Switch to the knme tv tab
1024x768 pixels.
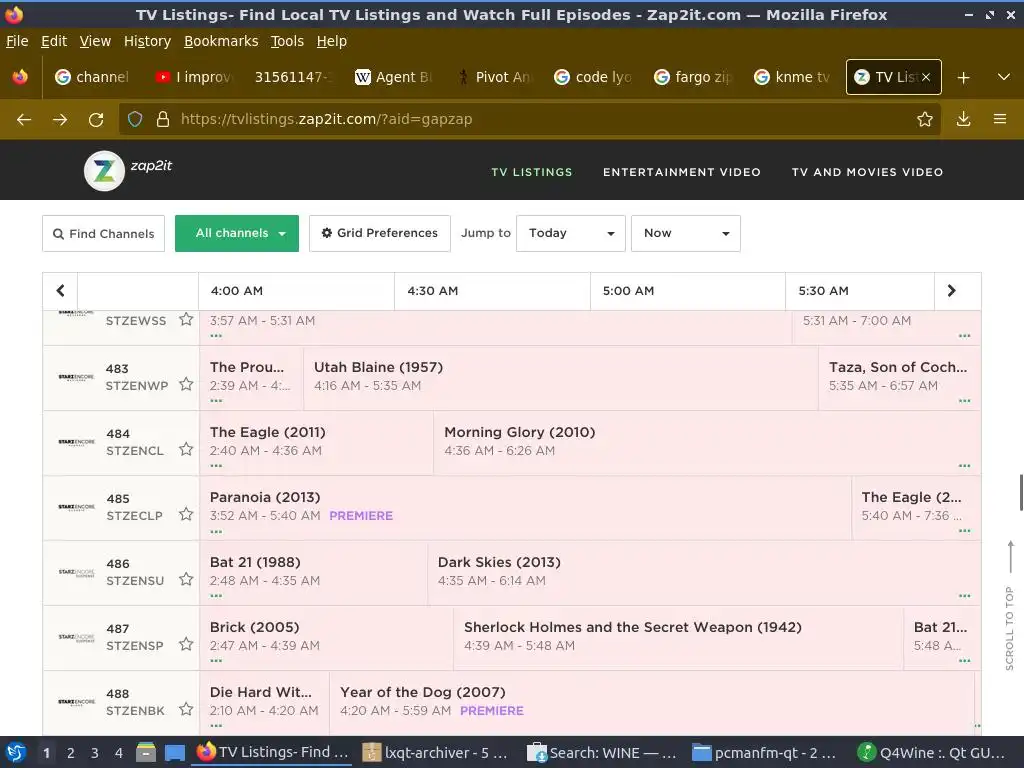(x=792, y=77)
